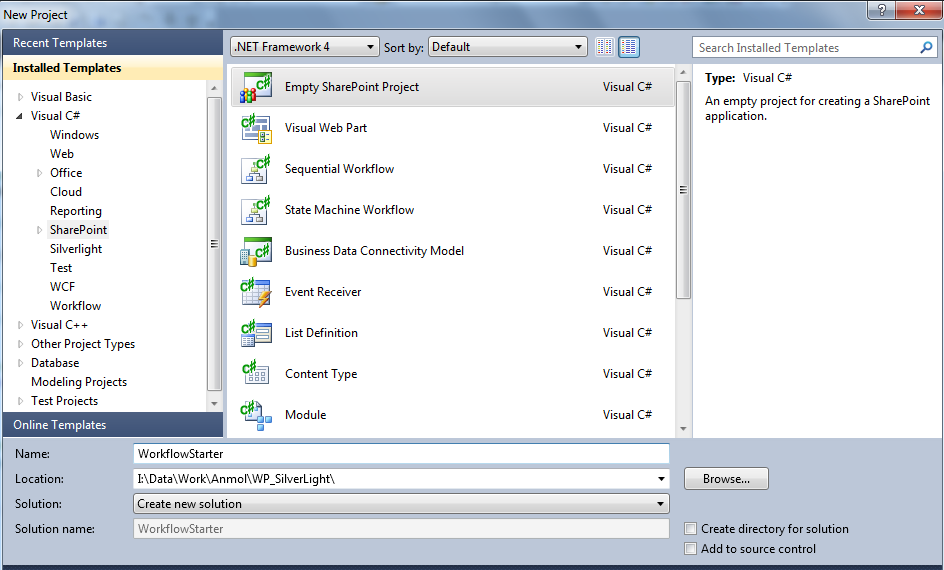The width and height of the screenshot is (944, 570).
Task: Select the Business Data Connectivity Model icon
Action: 256,251
